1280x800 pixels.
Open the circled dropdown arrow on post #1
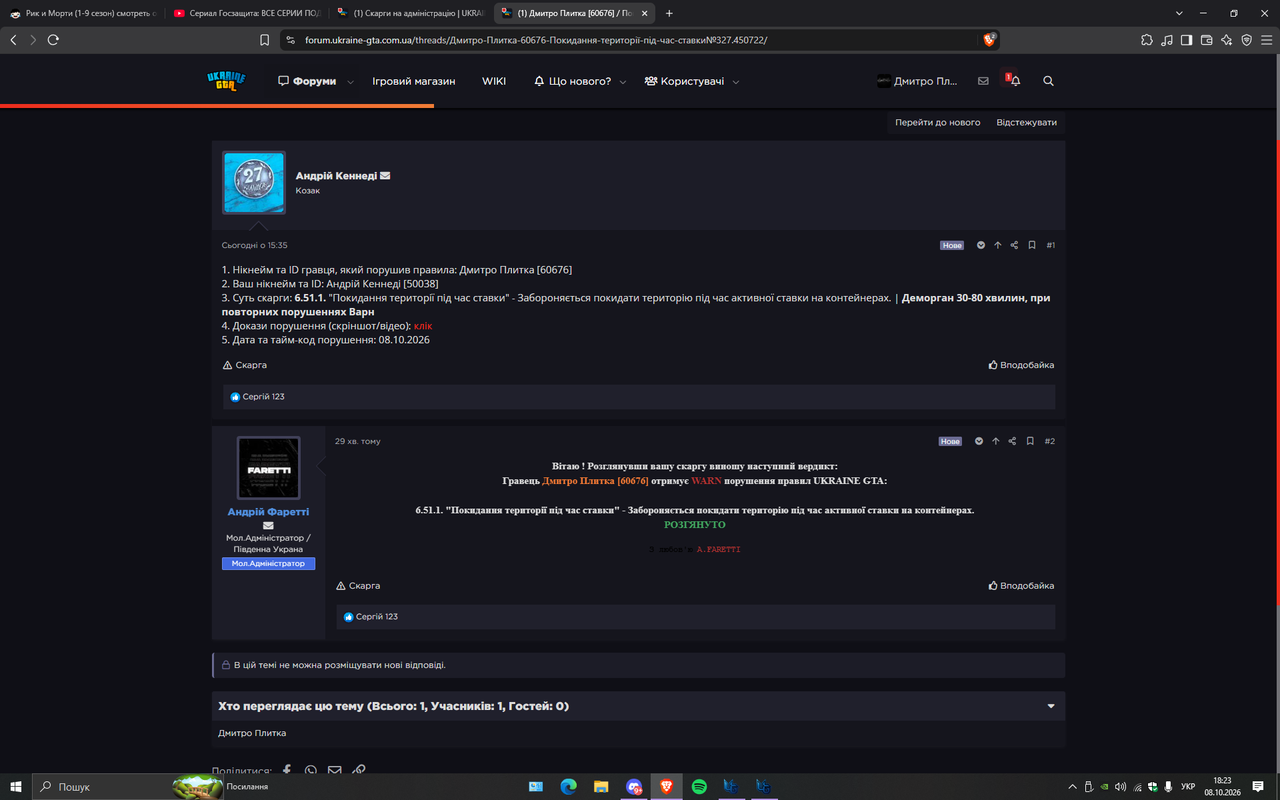coord(981,245)
